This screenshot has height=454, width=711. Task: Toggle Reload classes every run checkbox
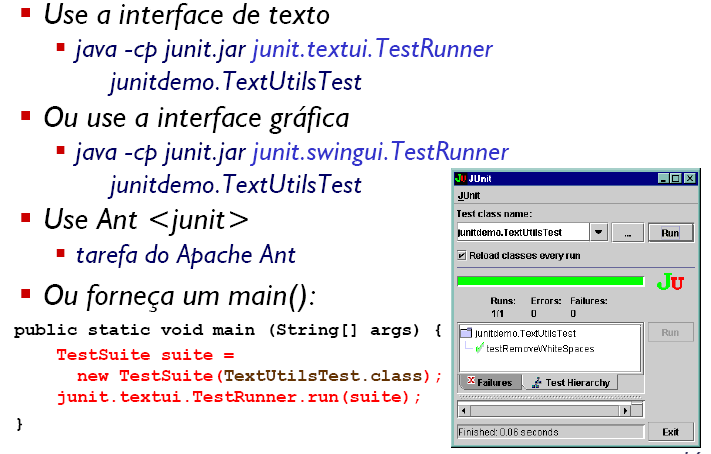pyautogui.click(x=462, y=255)
